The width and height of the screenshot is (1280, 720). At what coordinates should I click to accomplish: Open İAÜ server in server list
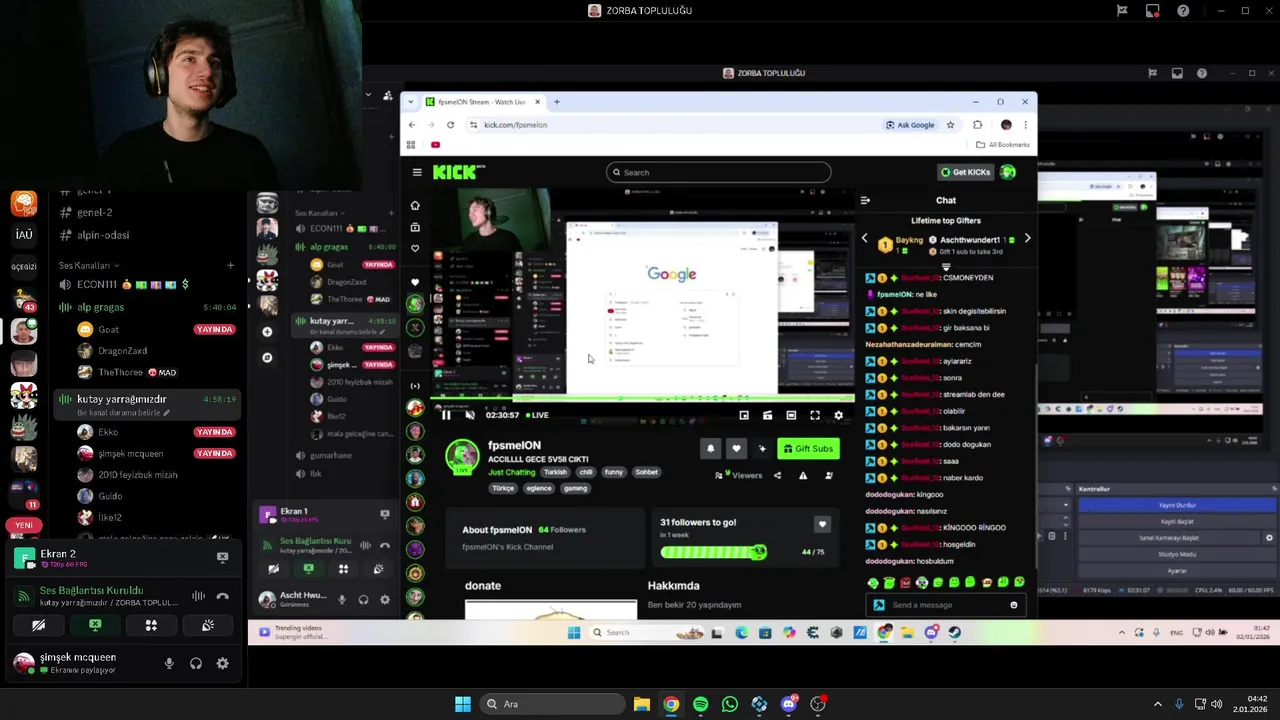pos(24,234)
